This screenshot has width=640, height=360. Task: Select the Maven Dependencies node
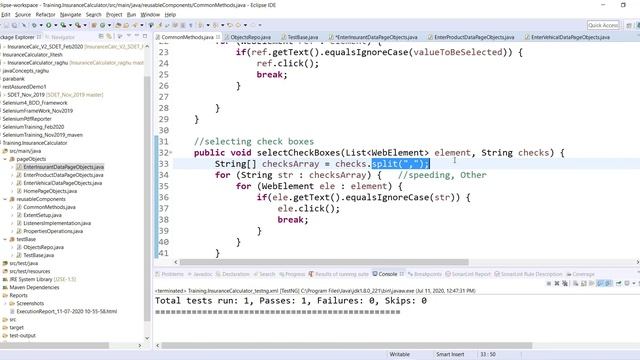tap(34, 287)
